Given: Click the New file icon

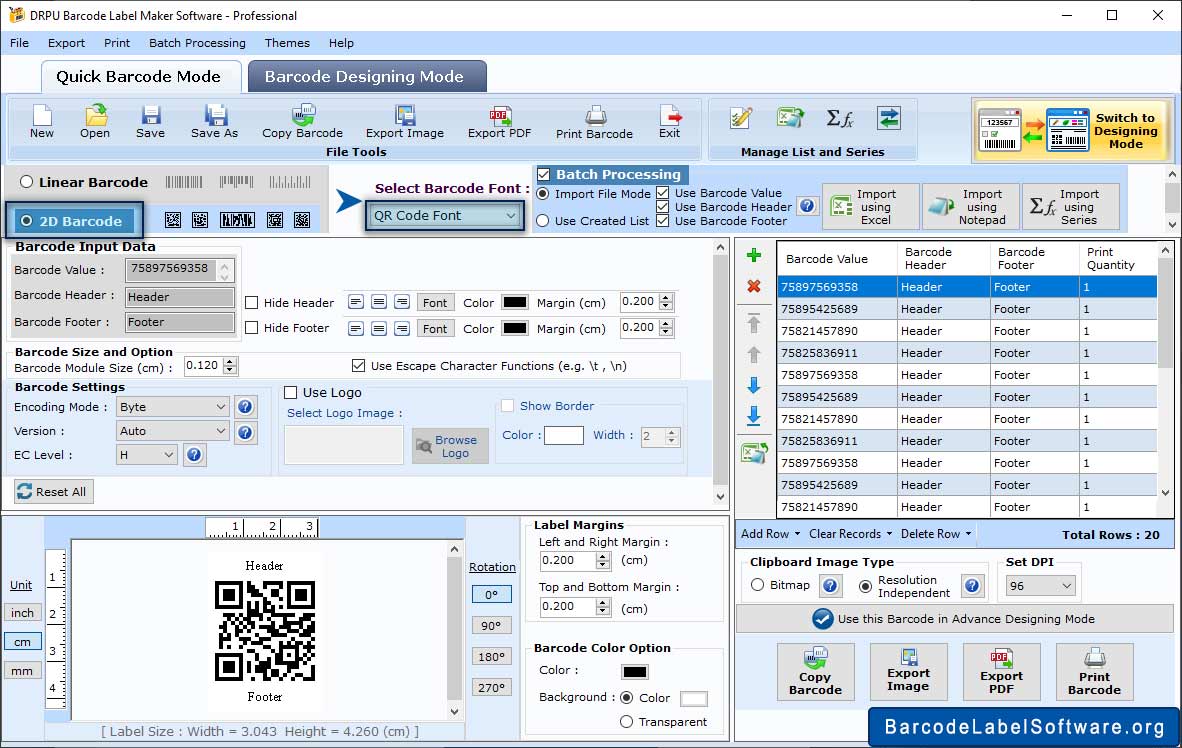Looking at the screenshot, I should [x=41, y=121].
